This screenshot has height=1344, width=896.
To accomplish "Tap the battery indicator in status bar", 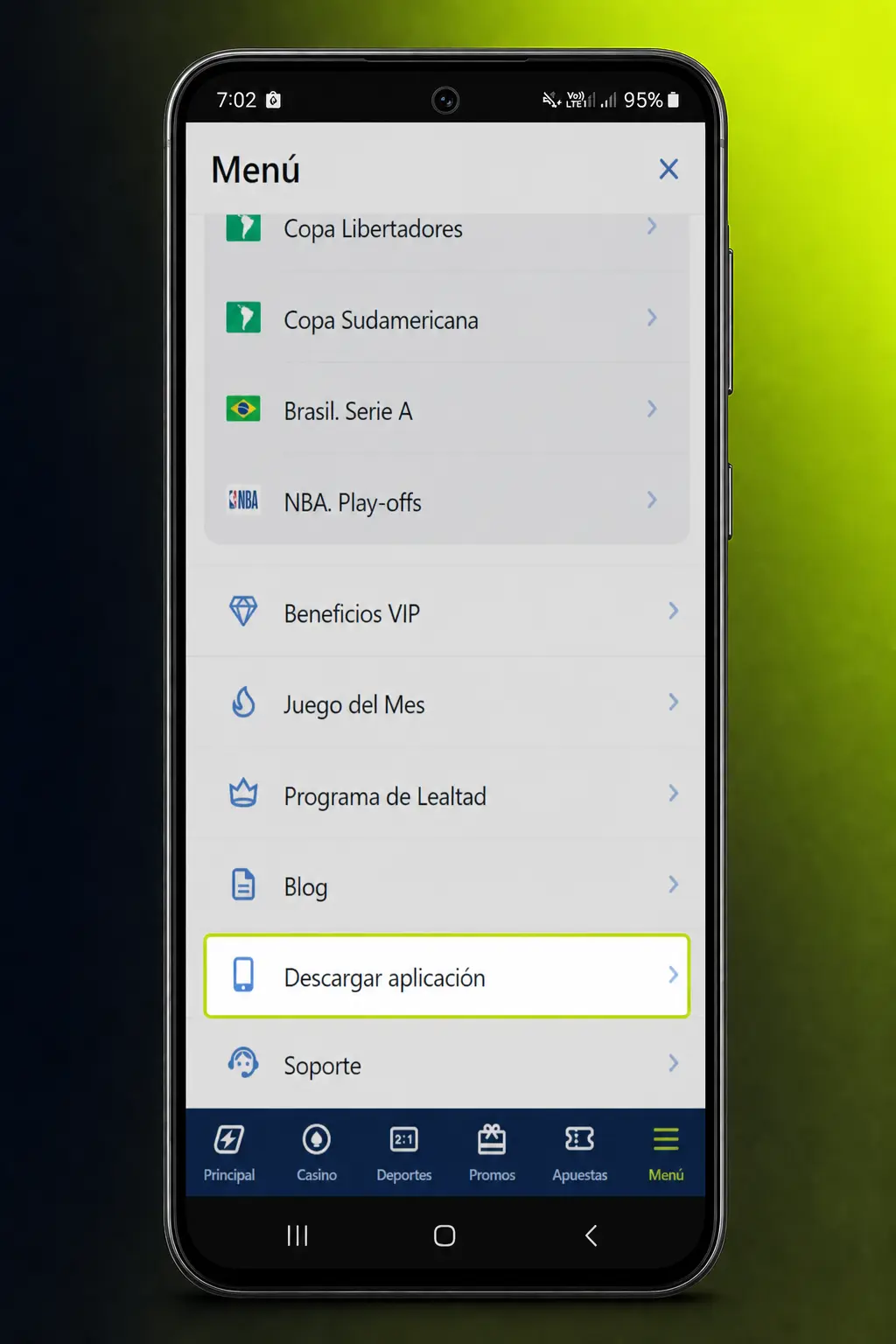I will (673, 100).
